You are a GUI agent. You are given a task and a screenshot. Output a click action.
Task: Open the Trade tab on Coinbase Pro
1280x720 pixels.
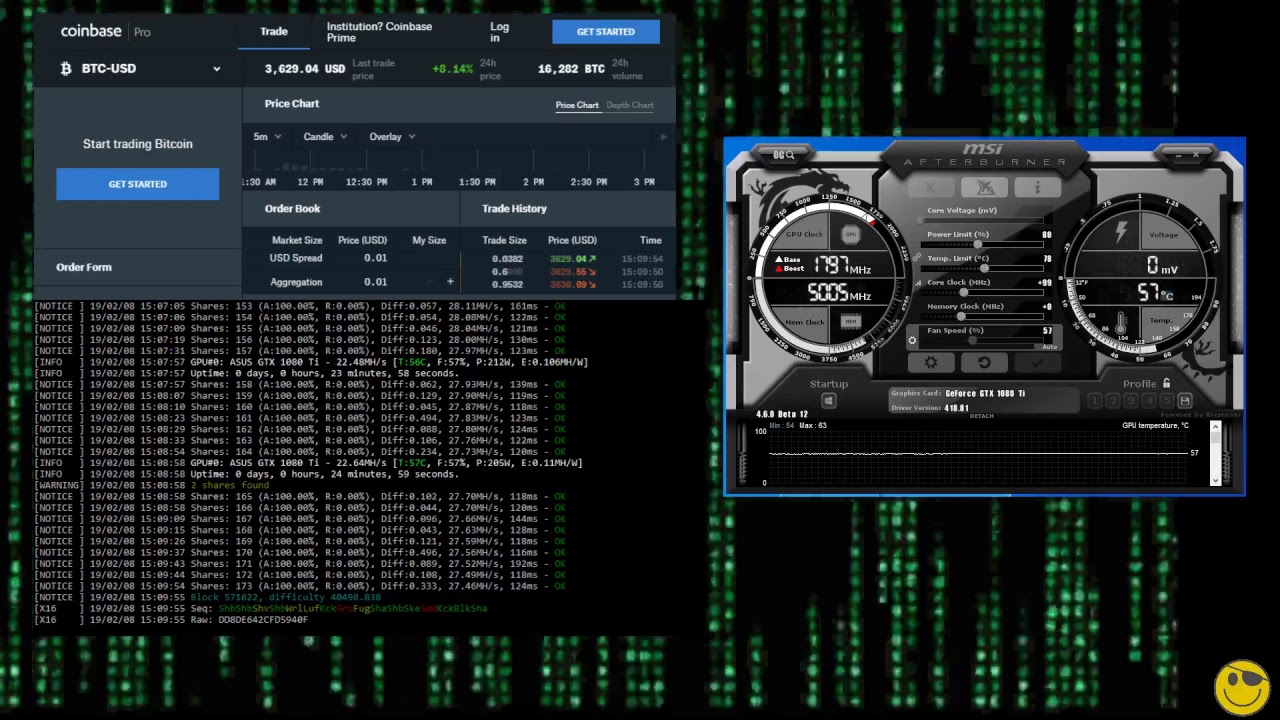tap(274, 31)
